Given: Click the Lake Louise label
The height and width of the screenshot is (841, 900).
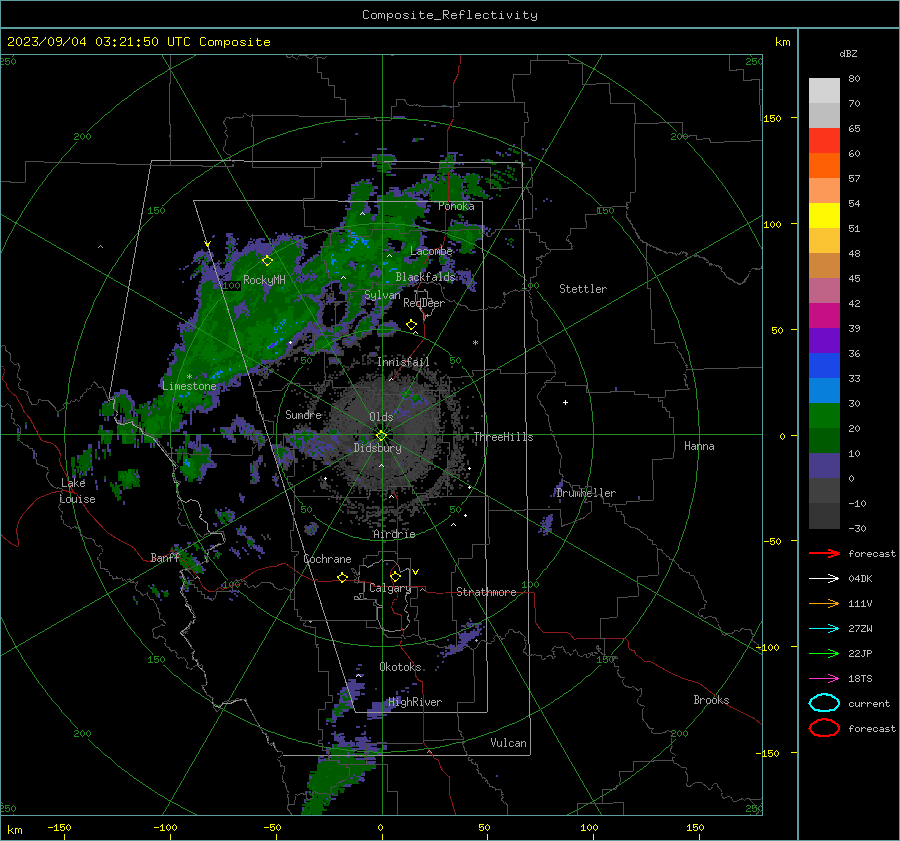Looking at the screenshot, I should (x=77, y=491).
